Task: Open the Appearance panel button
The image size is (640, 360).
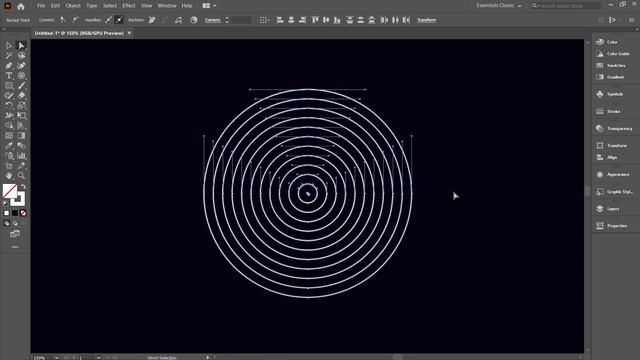Action: (613, 174)
